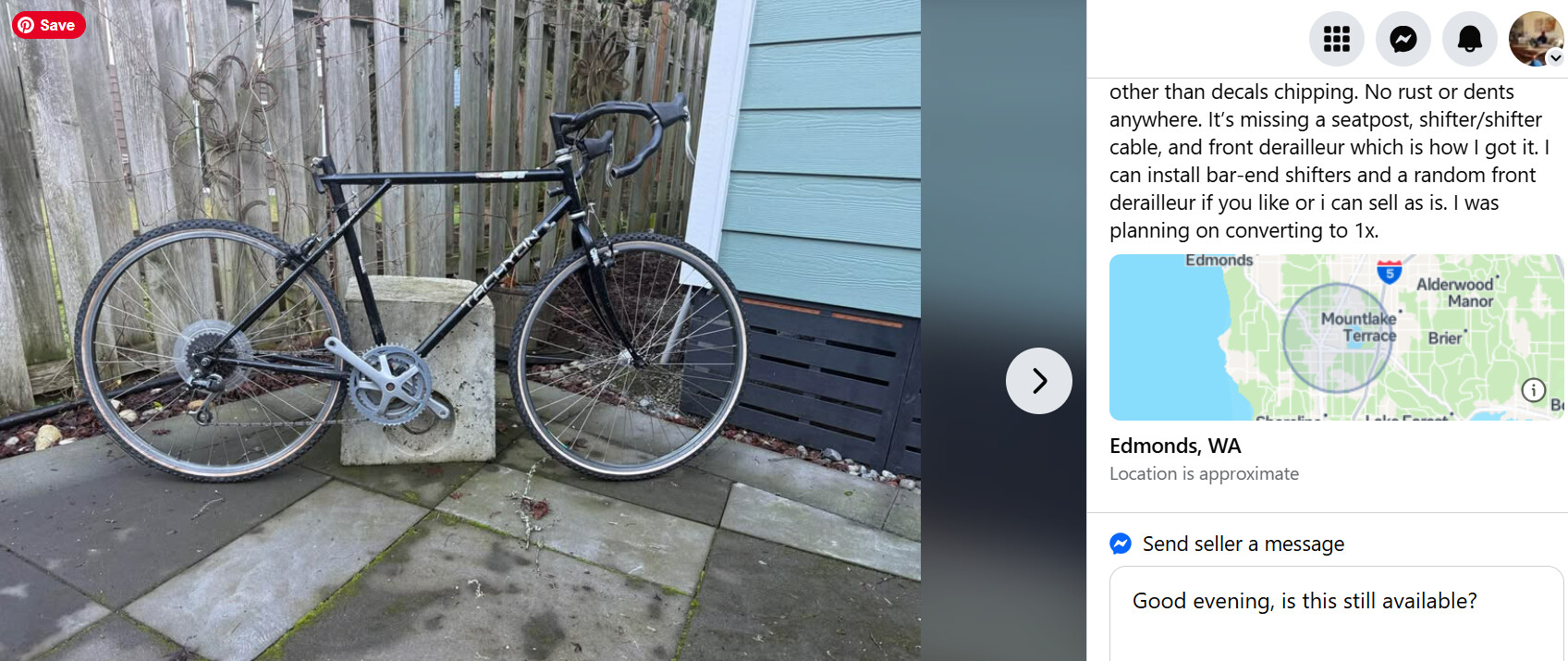Open Messenger from the top bar
Screen dimensions: 1568x661
[x=1403, y=39]
